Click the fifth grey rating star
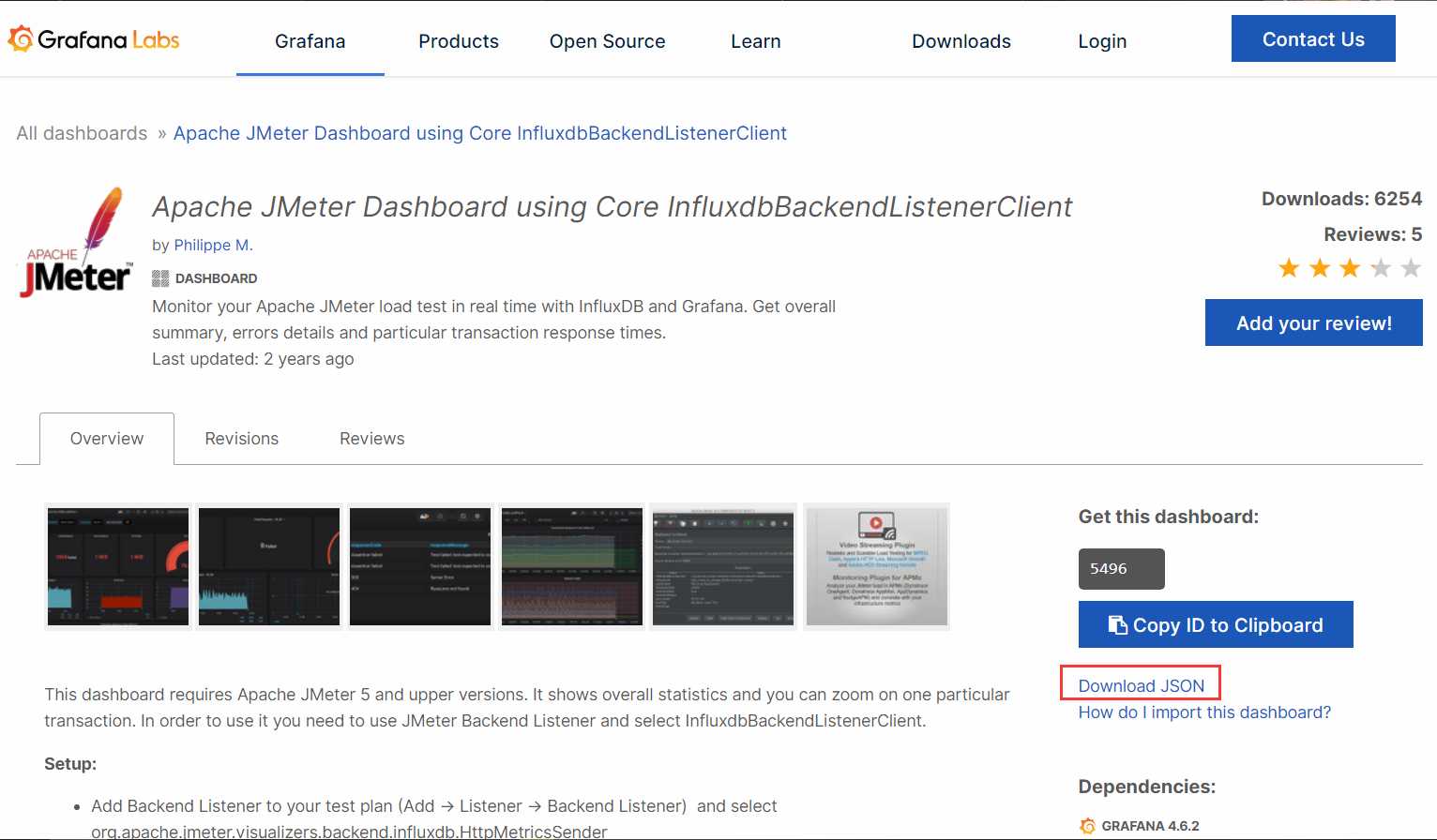Screen dimensions: 1437x840 pos(1411,268)
